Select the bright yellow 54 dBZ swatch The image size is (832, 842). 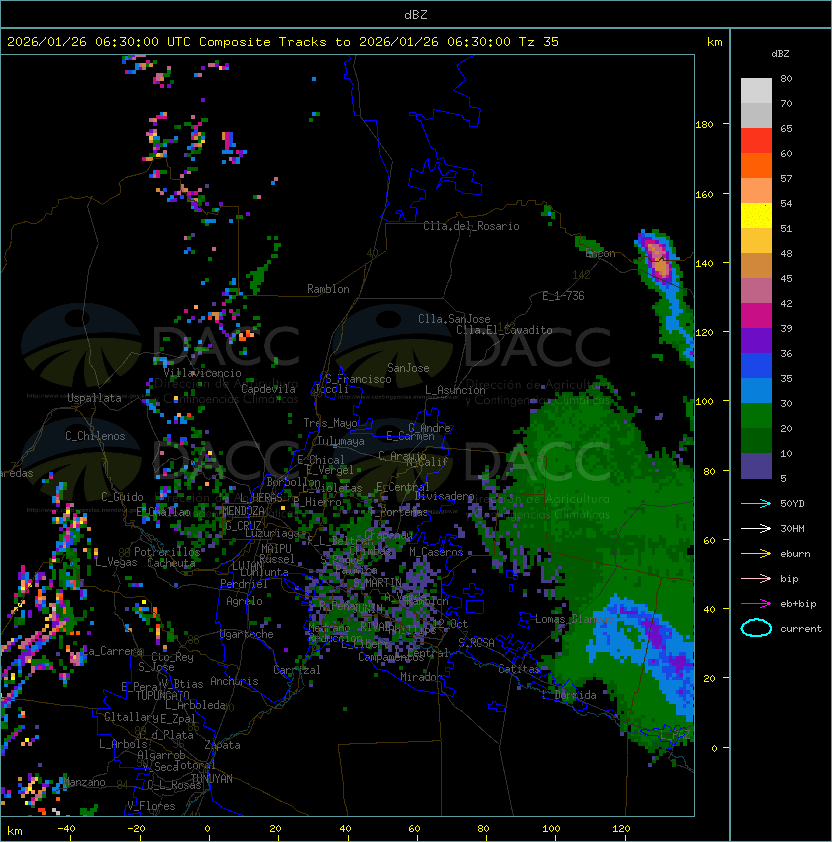[x=756, y=215]
